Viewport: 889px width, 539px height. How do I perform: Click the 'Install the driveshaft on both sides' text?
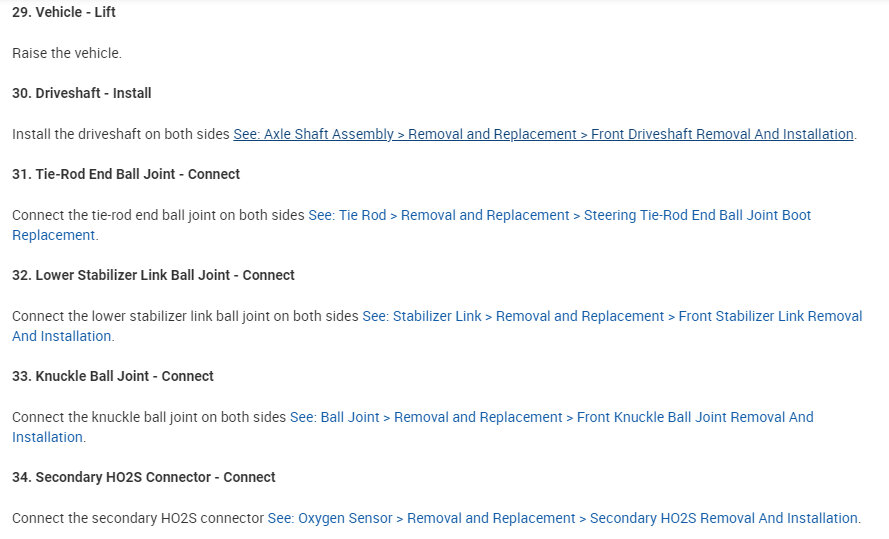point(121,134)
